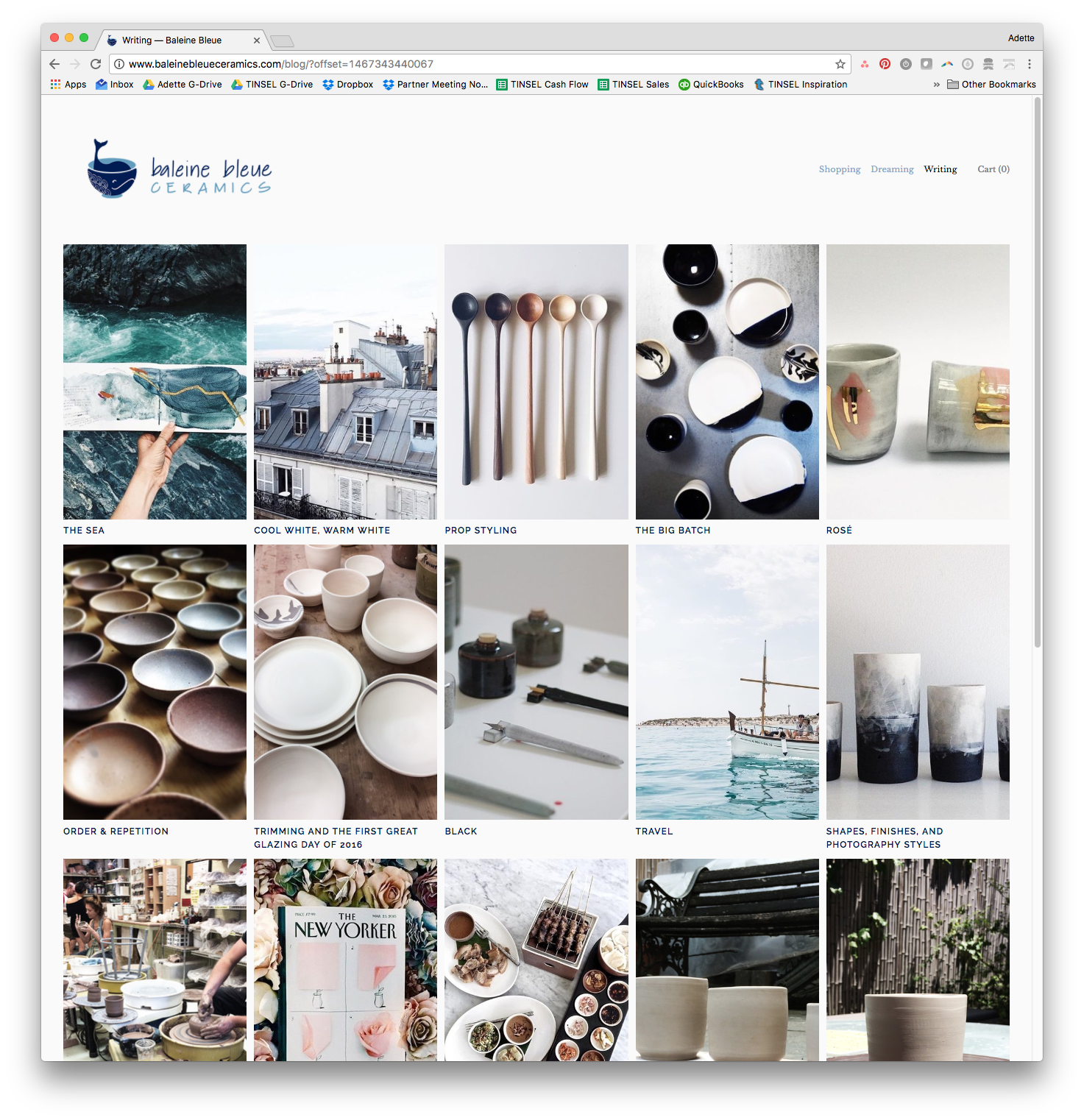1084x1120 pixels.
Task: Reload the page with the refresh icon
Action: click(x=96, y=64)
